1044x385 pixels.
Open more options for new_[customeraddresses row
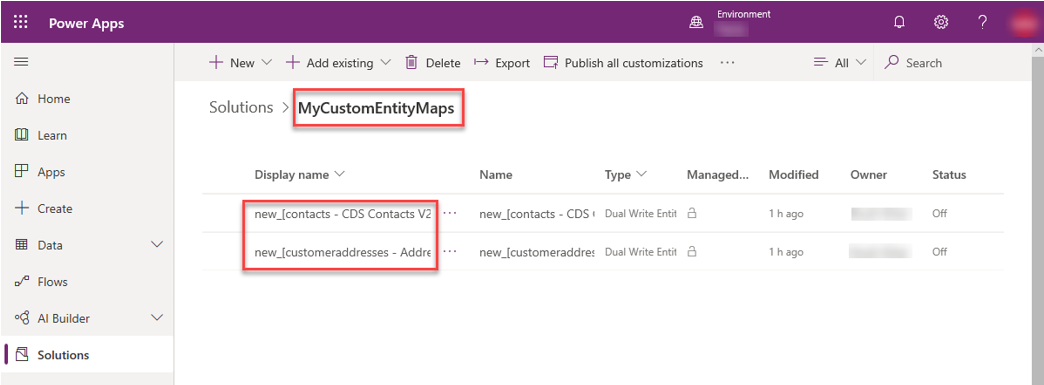(451, 251)
